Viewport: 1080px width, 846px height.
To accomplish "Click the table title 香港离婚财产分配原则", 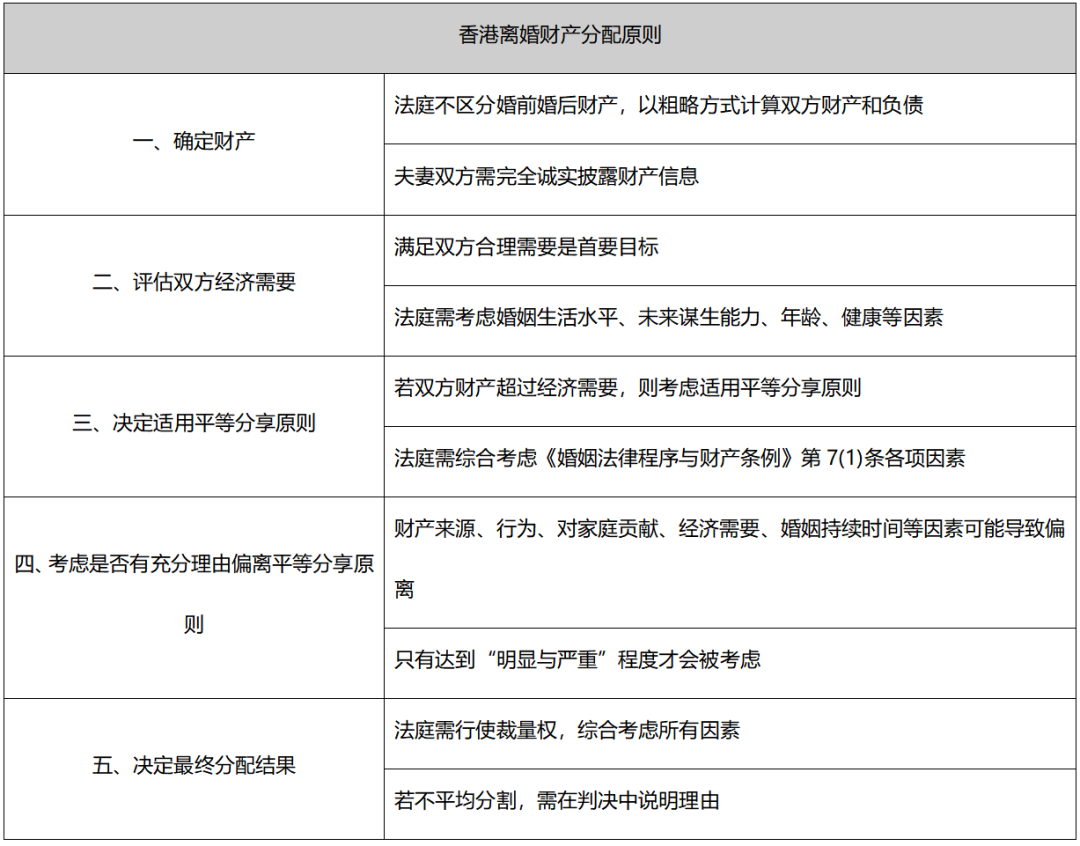I will (x=559, y=35).
